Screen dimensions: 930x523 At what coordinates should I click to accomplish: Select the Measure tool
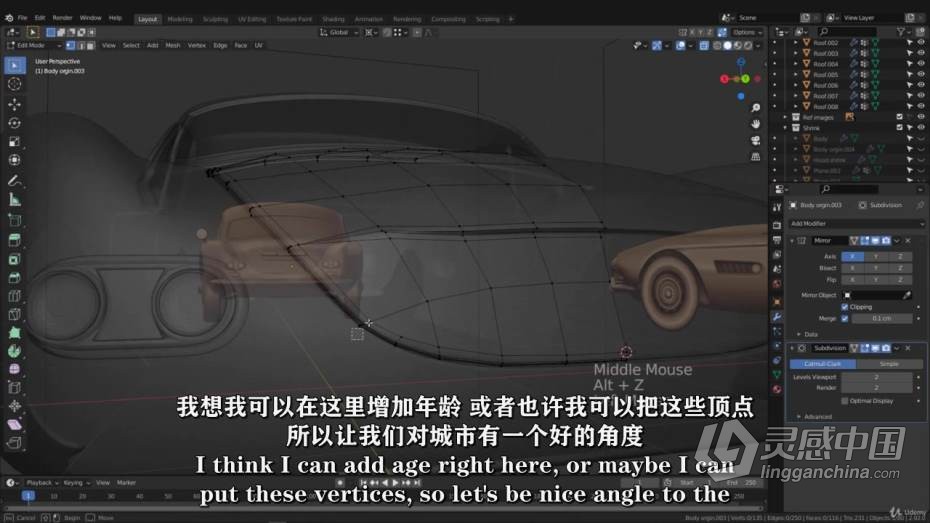tap(15, 200)
